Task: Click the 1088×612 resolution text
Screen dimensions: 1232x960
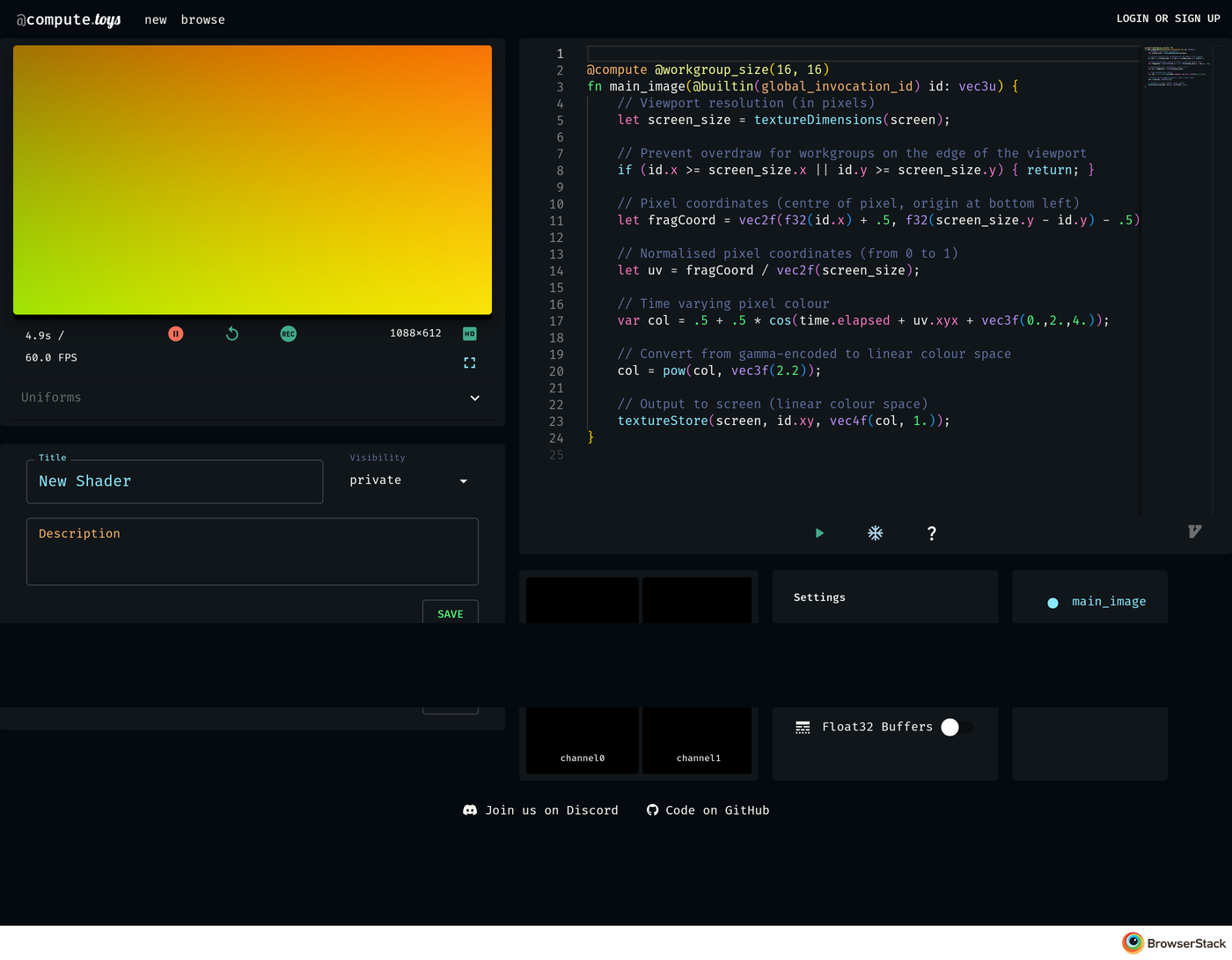Action: [415, 333]
